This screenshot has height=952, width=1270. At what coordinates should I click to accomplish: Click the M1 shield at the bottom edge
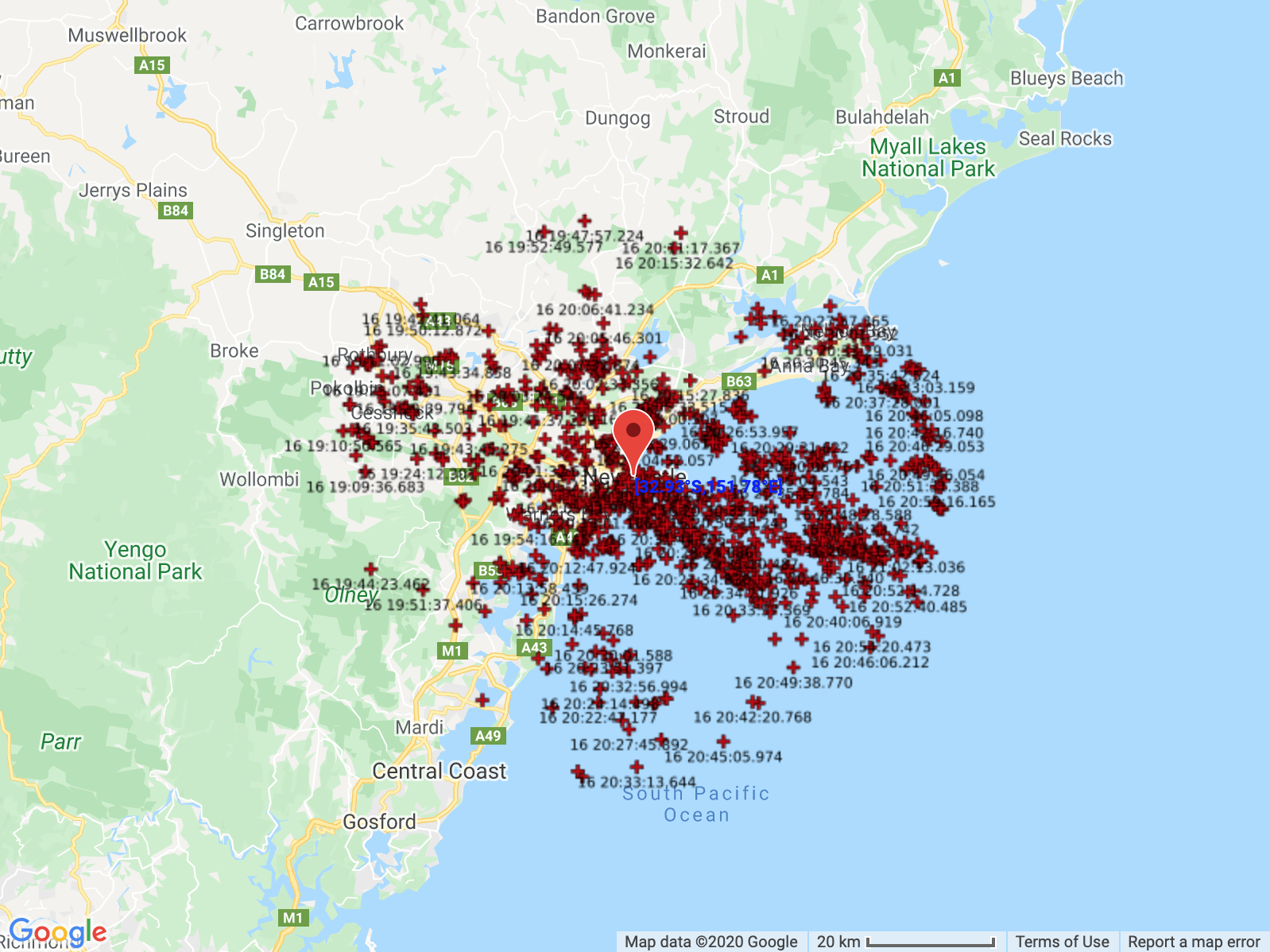[x=292, y=918]
